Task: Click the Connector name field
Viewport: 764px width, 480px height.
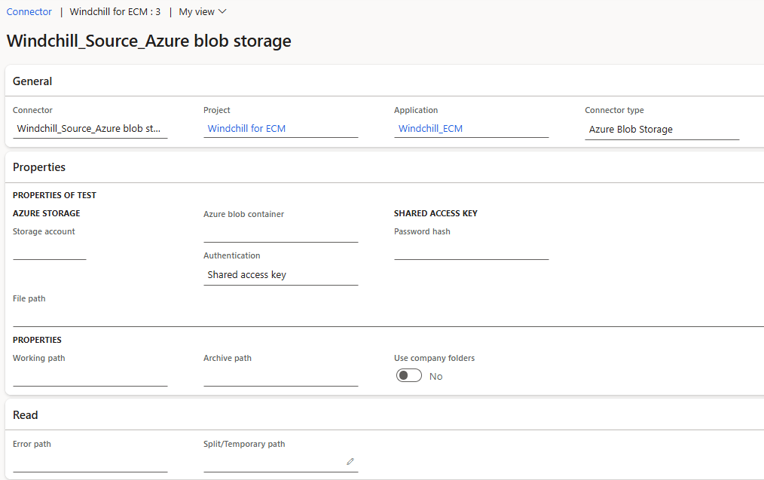Action: tap(90, 129)
